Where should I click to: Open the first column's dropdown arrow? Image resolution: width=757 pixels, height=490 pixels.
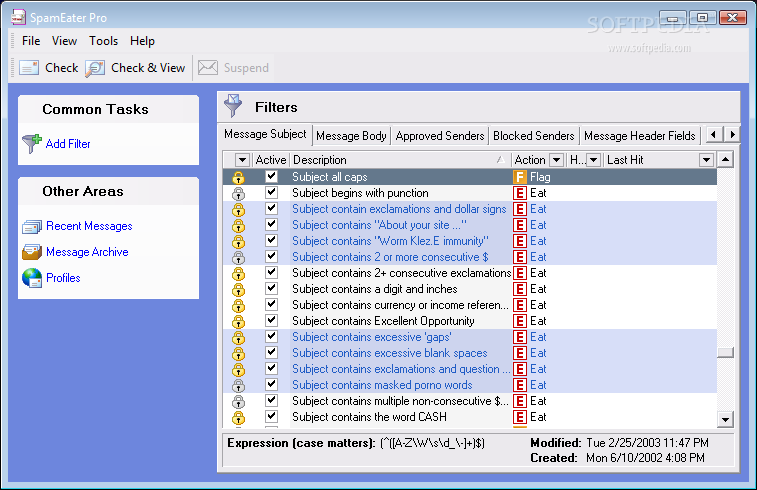(242, 160)
